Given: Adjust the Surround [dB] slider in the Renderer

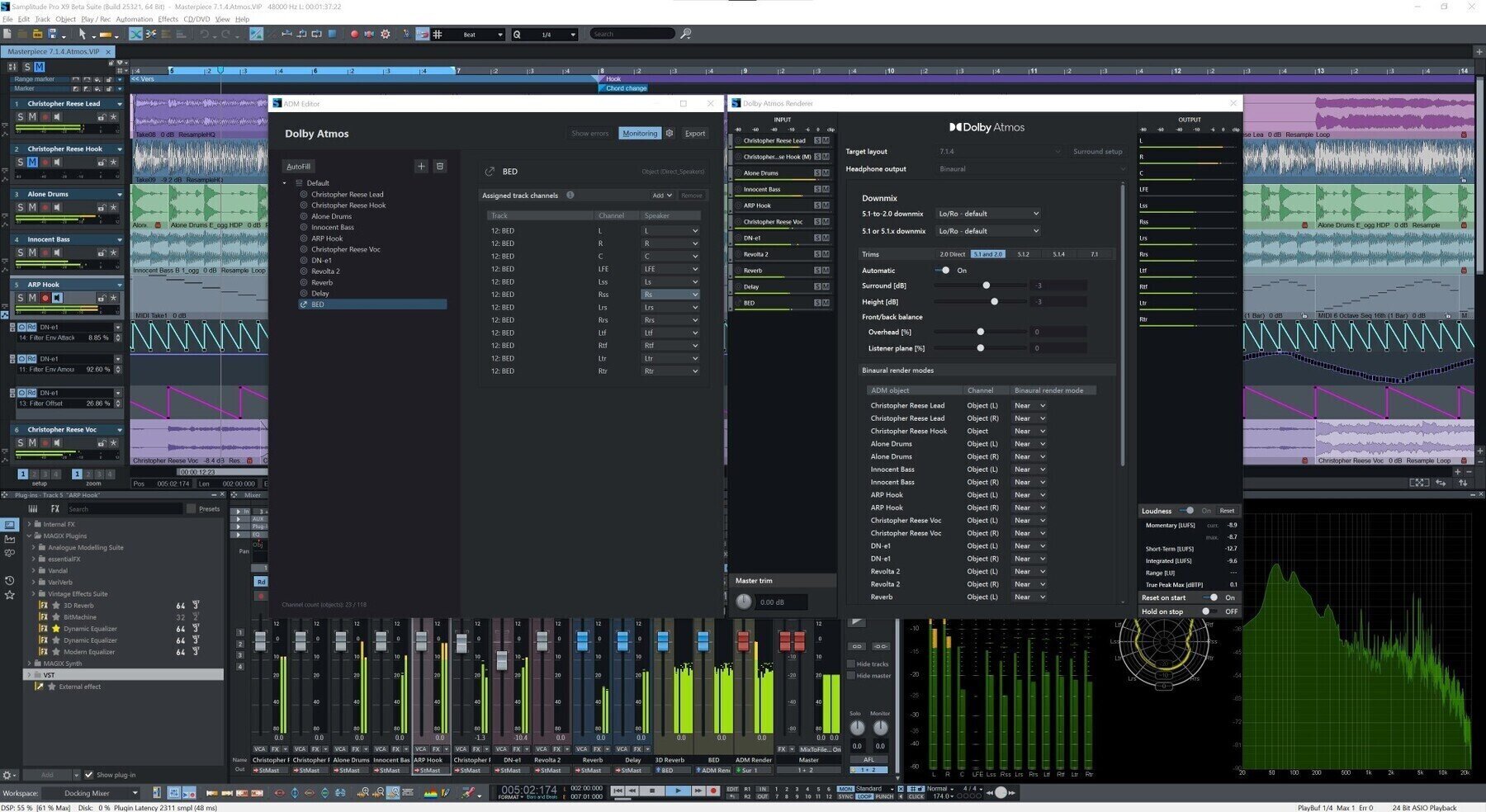Looking at the screenshot, I should (986, 284).
